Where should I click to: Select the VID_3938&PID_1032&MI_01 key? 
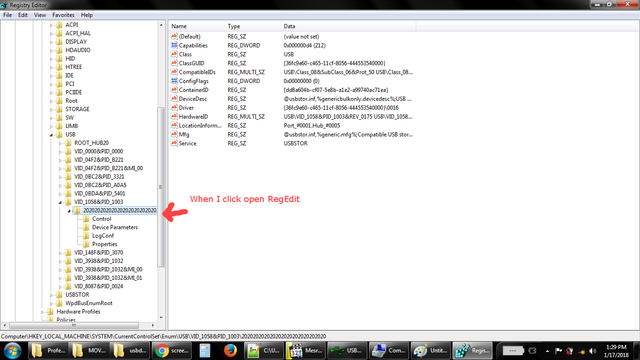click(108, 278)
